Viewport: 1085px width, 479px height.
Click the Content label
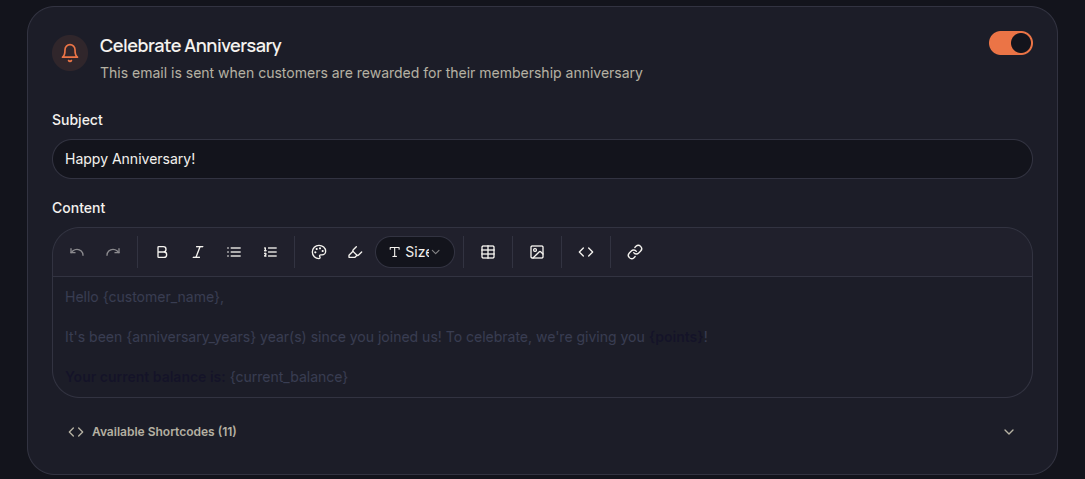point(79,208)
